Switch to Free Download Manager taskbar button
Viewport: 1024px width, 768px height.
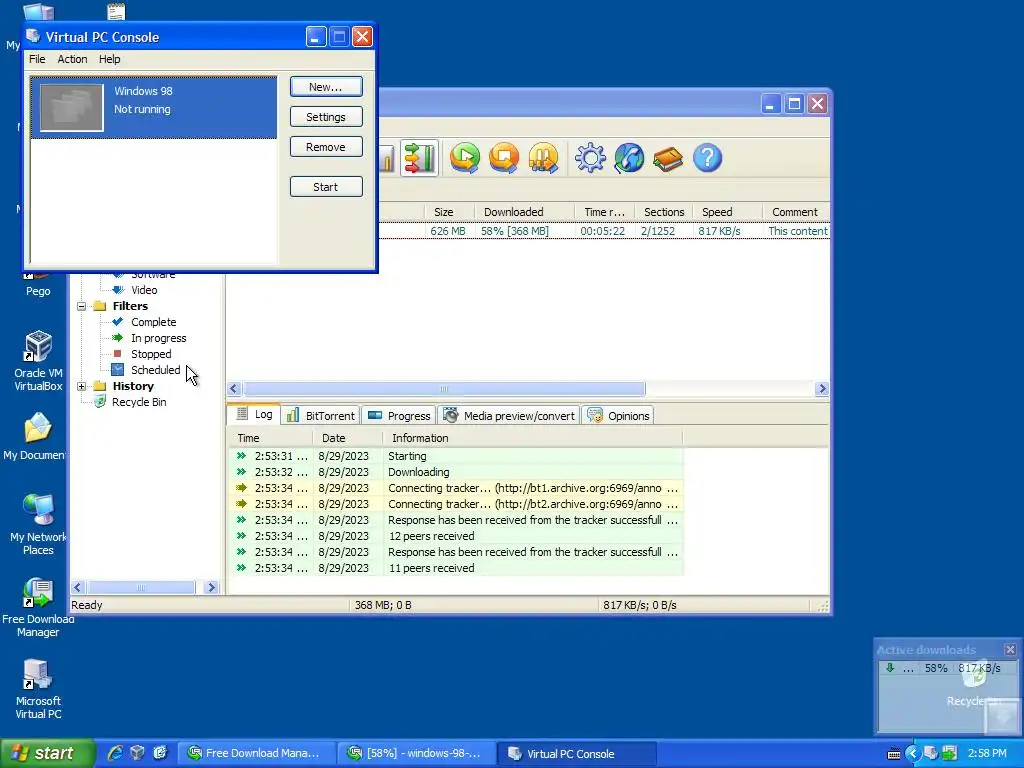click(257, 754)
